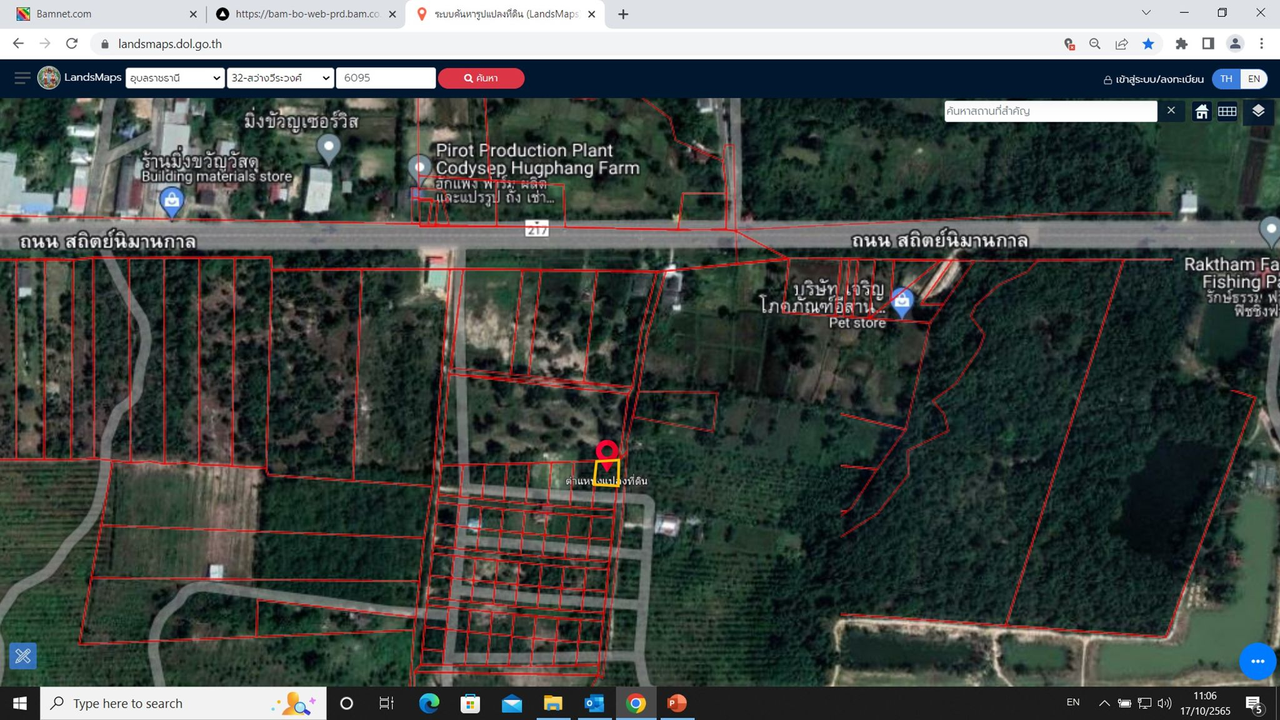Click the red ค้นหา search button
The width and height of the screenshot is (1280, 720).
[x=481, y=78]
